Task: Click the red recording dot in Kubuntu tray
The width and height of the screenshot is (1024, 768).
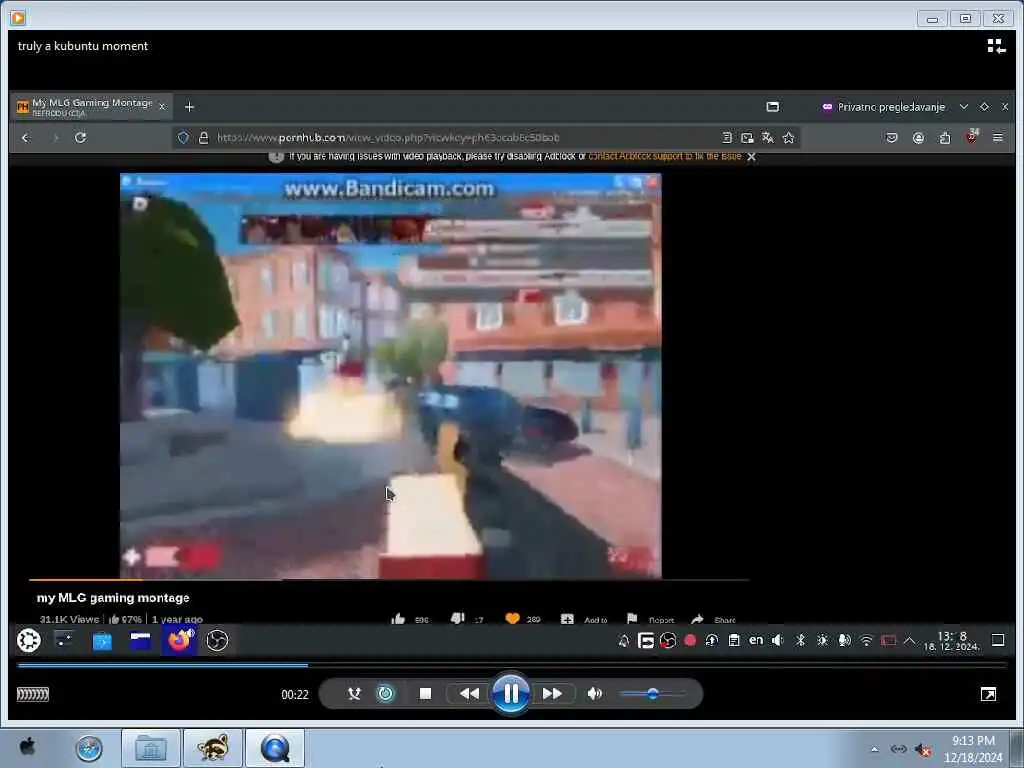Action: tap(690, 641)
